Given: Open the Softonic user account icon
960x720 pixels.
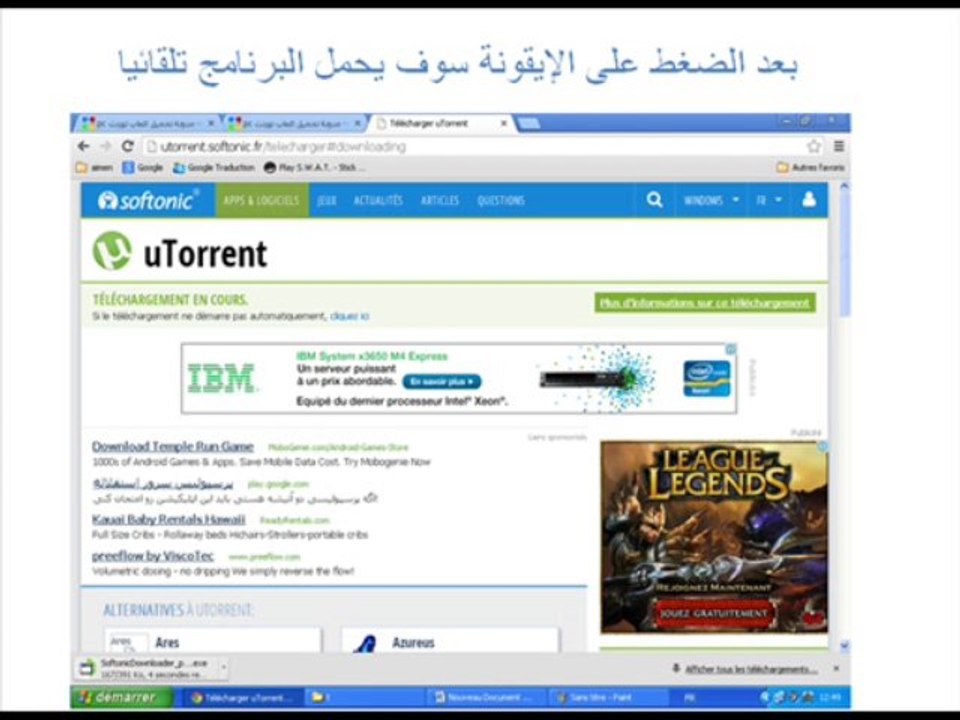Looking at the screenshot, I should point(809,200).
